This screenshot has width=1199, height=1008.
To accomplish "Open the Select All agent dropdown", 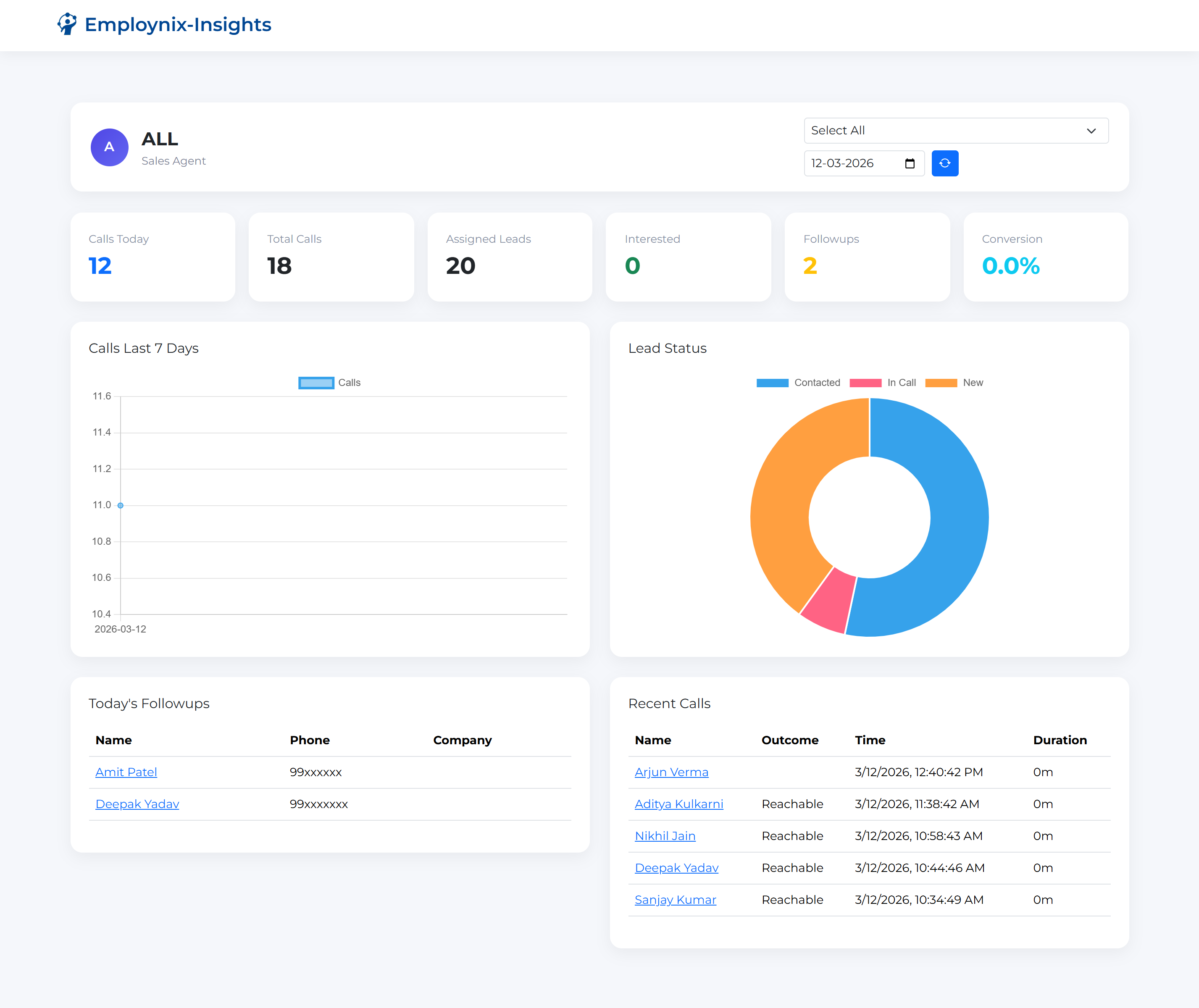I will coord(943,131).
